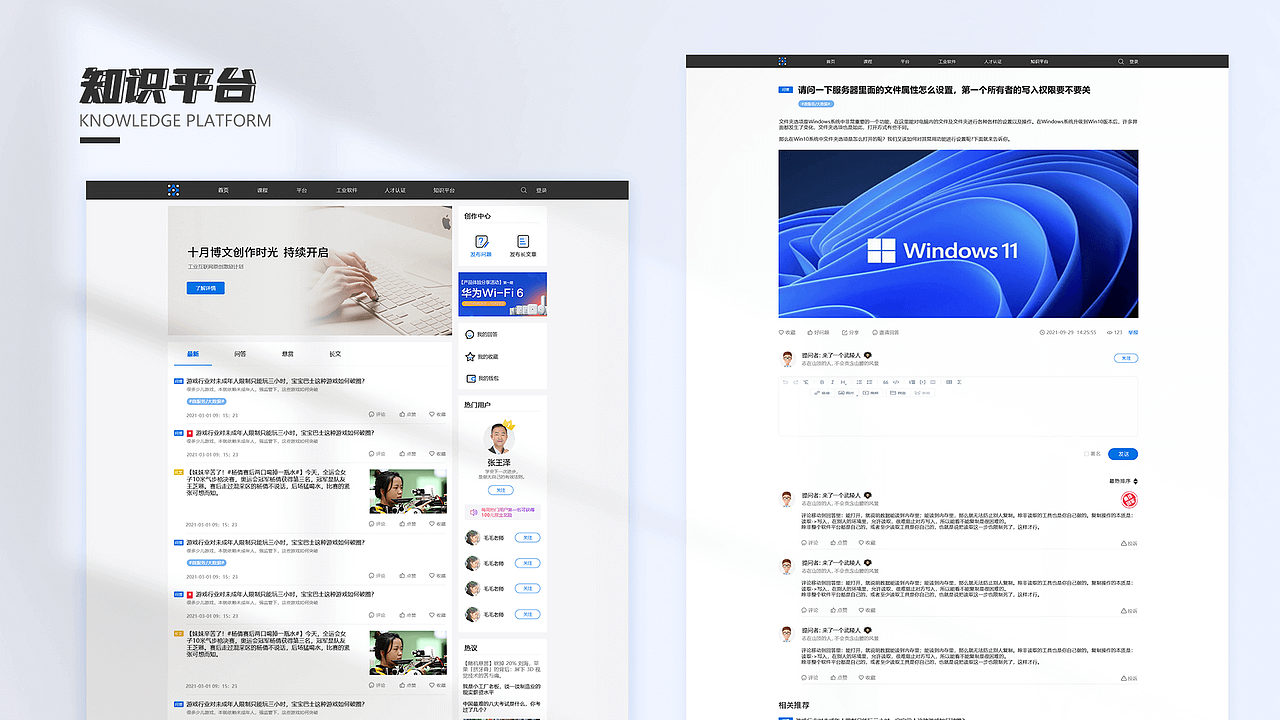Screen dimensions: 1280x720
Task: Toggle italic in the reply editor toolbar
Action: click(833, 382)
